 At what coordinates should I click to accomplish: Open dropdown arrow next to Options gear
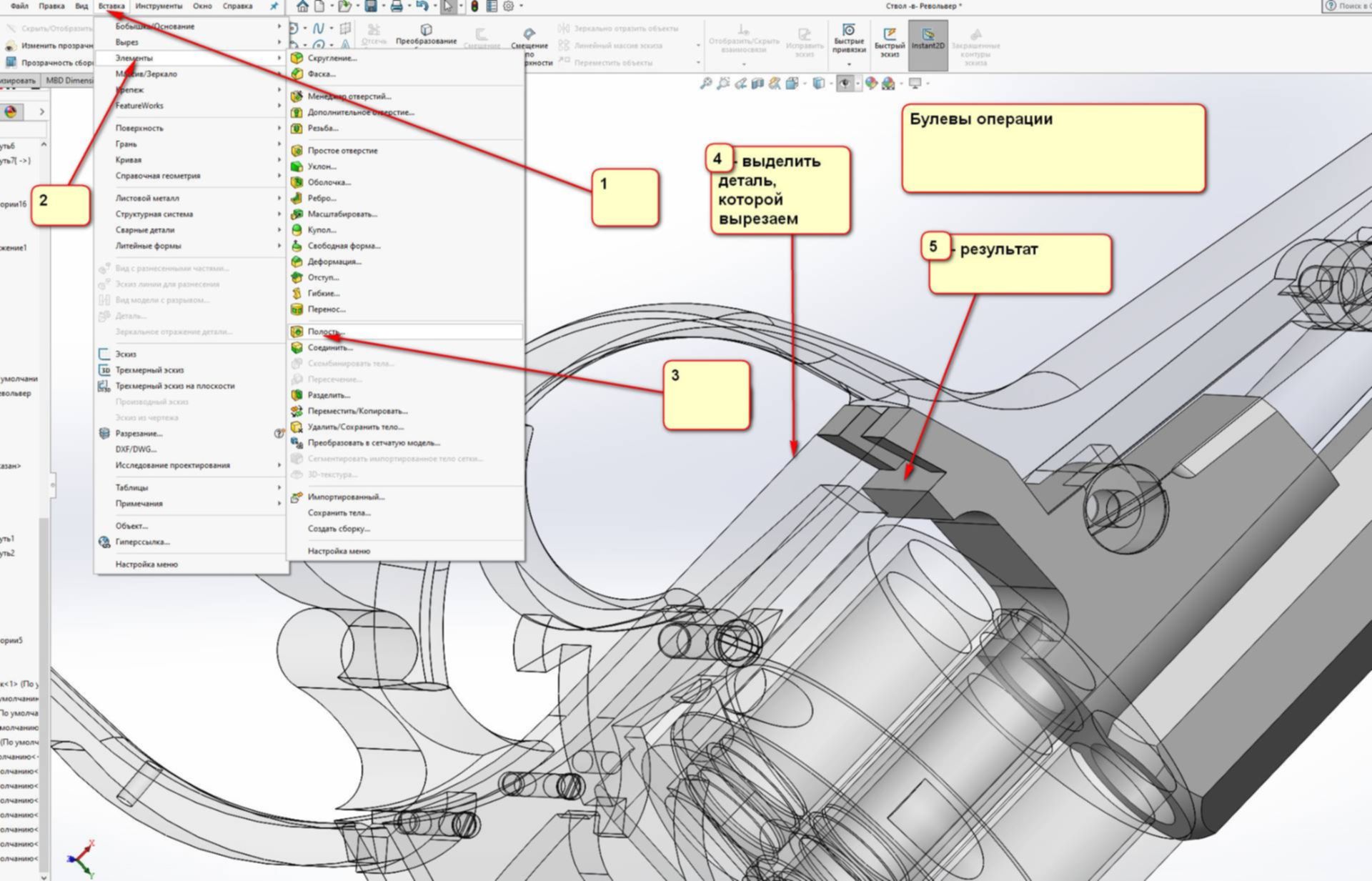point(520,6)
